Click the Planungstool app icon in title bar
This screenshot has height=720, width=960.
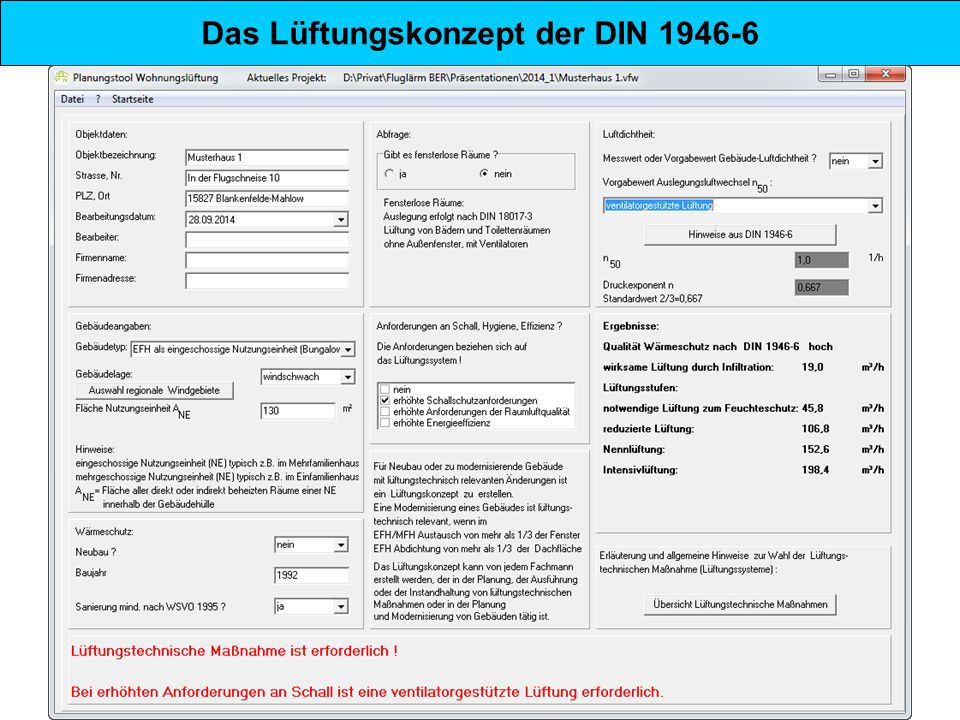[61, 77]
